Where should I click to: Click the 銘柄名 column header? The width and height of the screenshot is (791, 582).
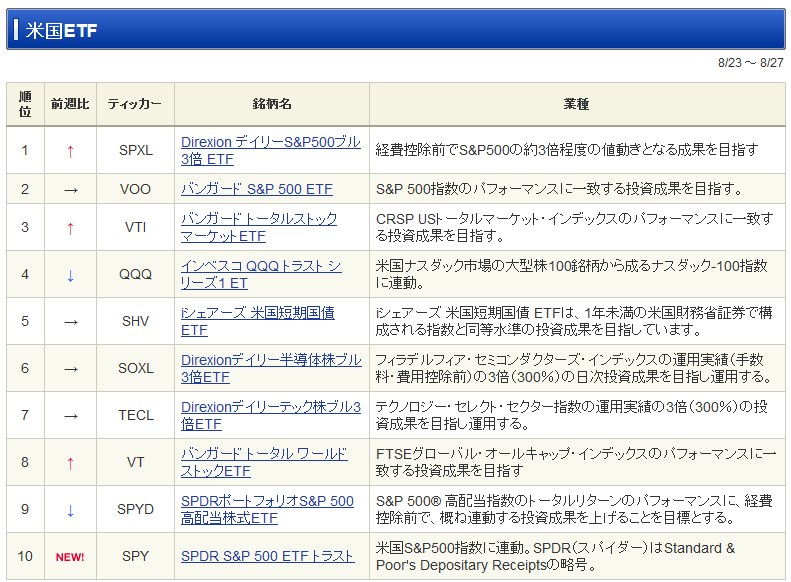pos(272,104)
